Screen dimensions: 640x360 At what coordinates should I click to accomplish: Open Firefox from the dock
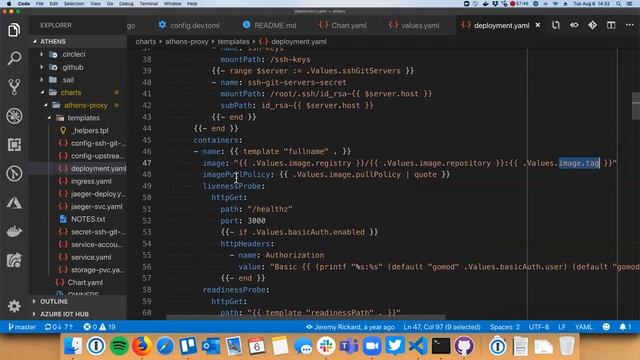pos(142,346)
